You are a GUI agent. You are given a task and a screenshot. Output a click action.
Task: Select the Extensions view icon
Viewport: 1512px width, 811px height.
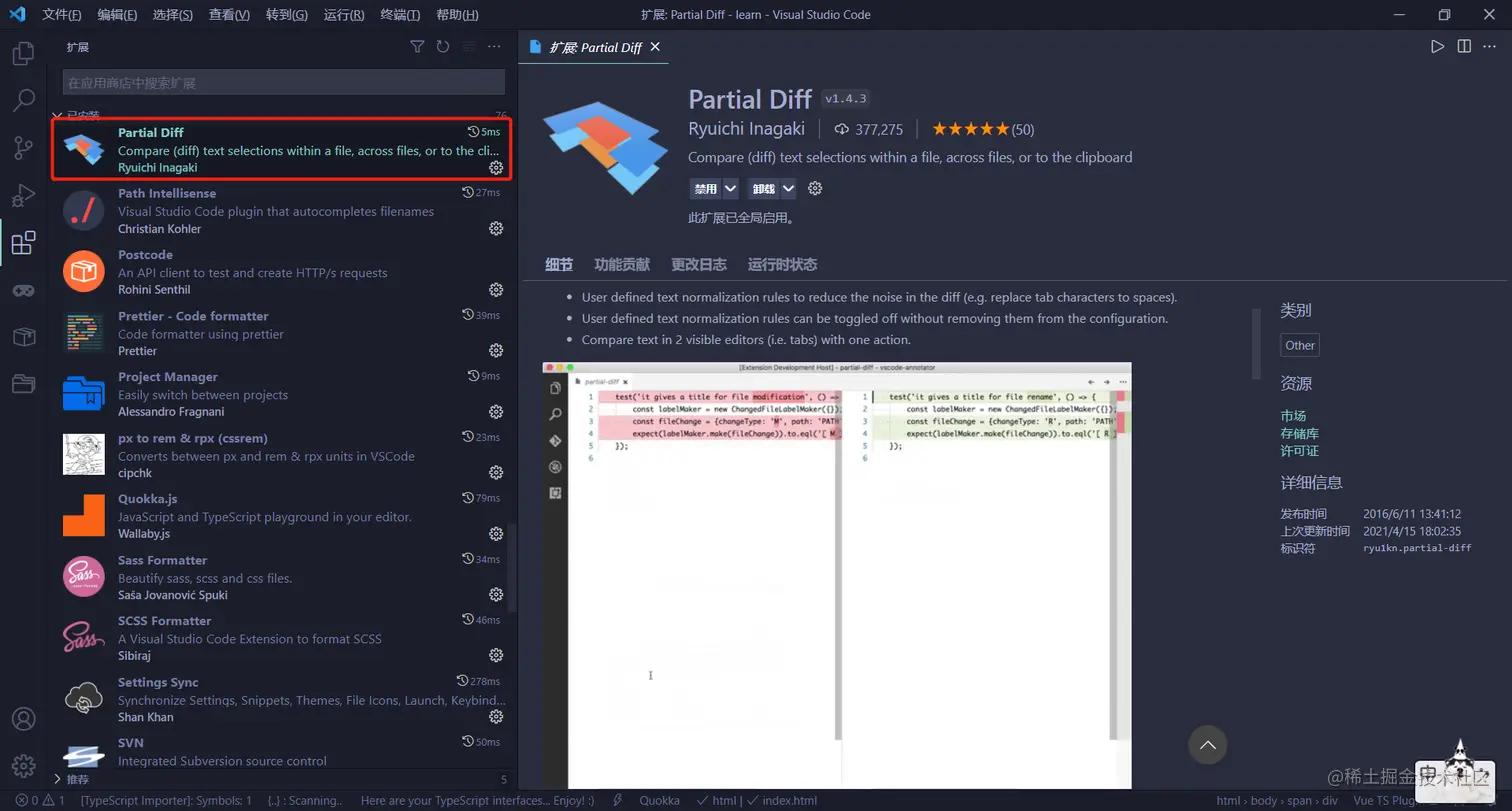[24, 243]
